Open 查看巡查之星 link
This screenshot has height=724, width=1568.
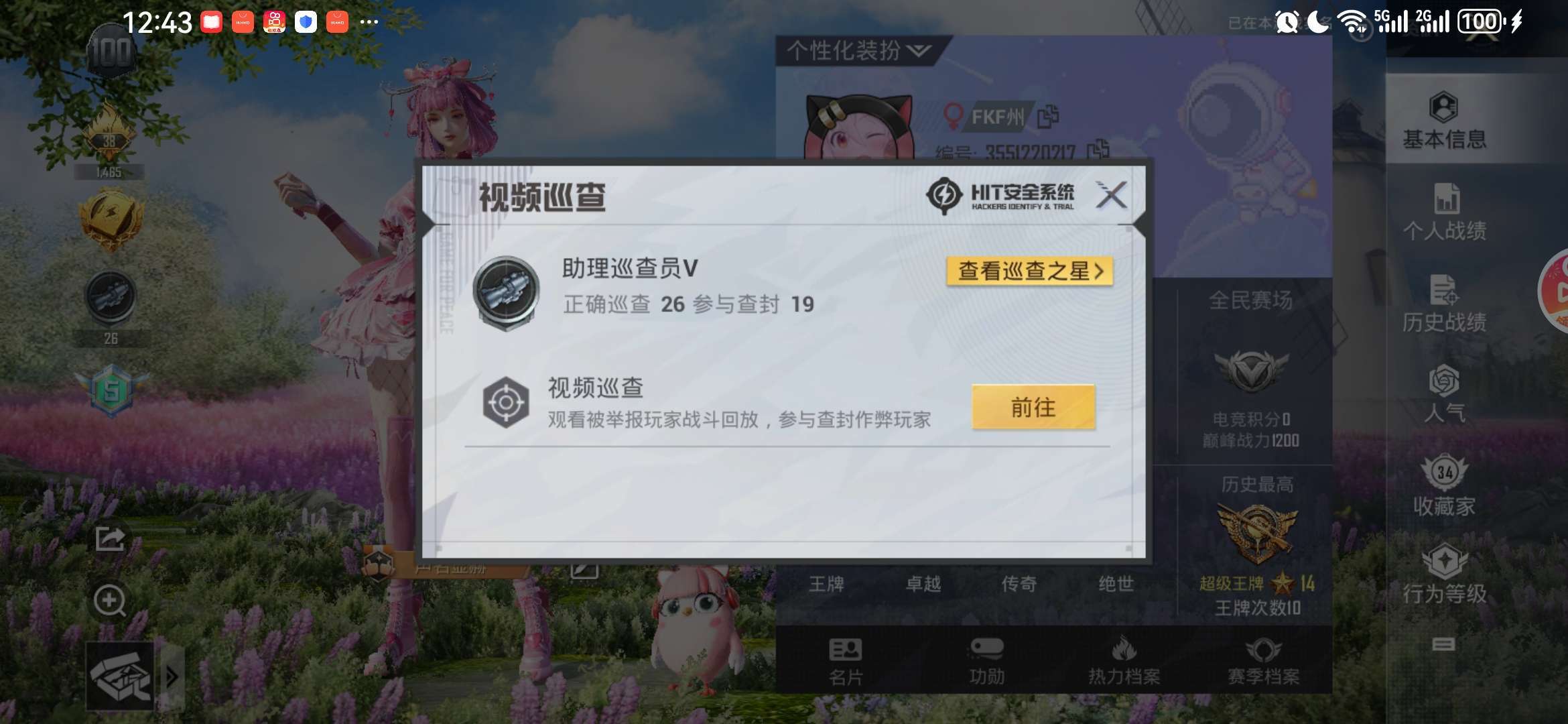pyautogui.click(x=1030, y=271)
